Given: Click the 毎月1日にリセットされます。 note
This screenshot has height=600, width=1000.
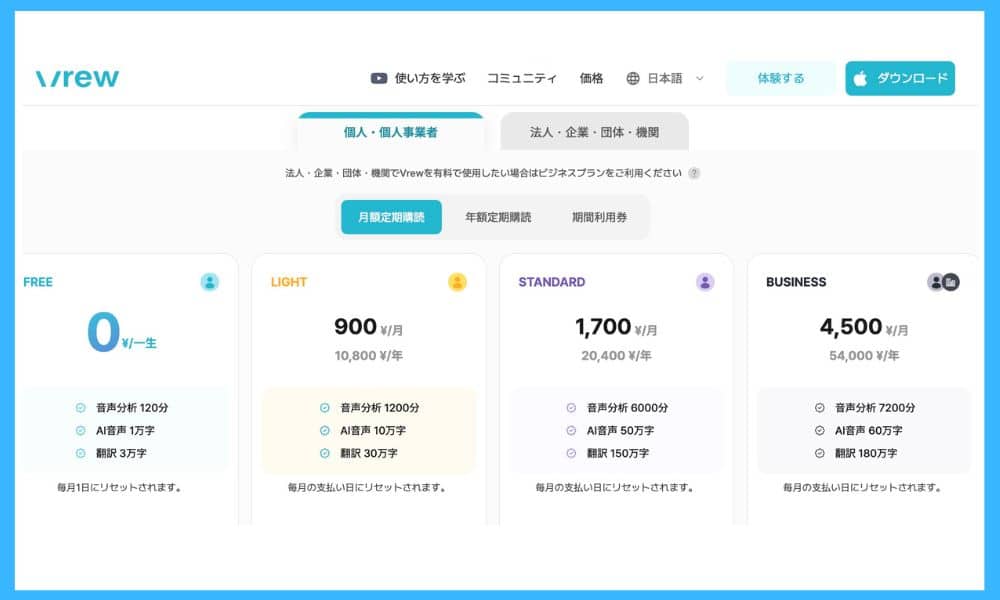Looking at the screenshot, I should pos(119,488).
